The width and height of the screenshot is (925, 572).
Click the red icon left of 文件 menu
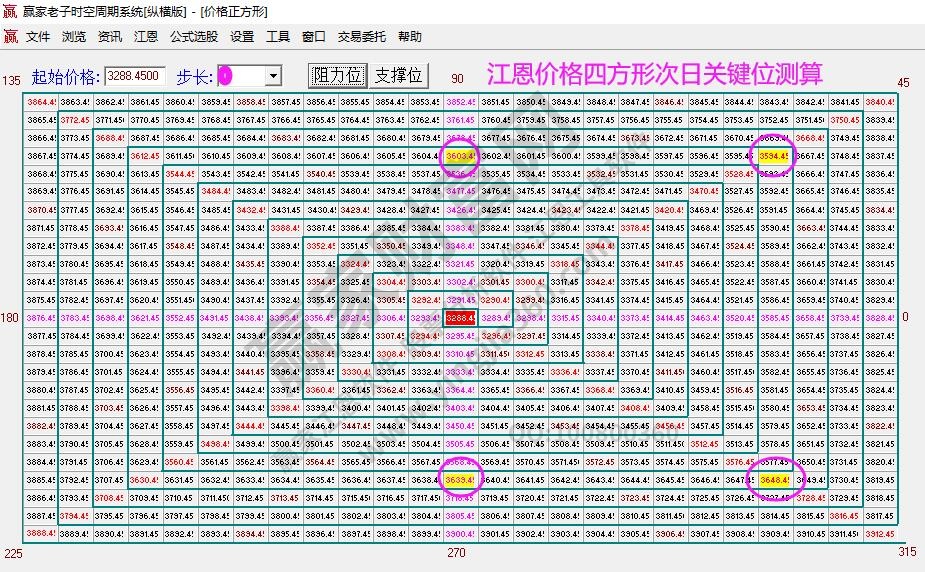coord(10,37)
